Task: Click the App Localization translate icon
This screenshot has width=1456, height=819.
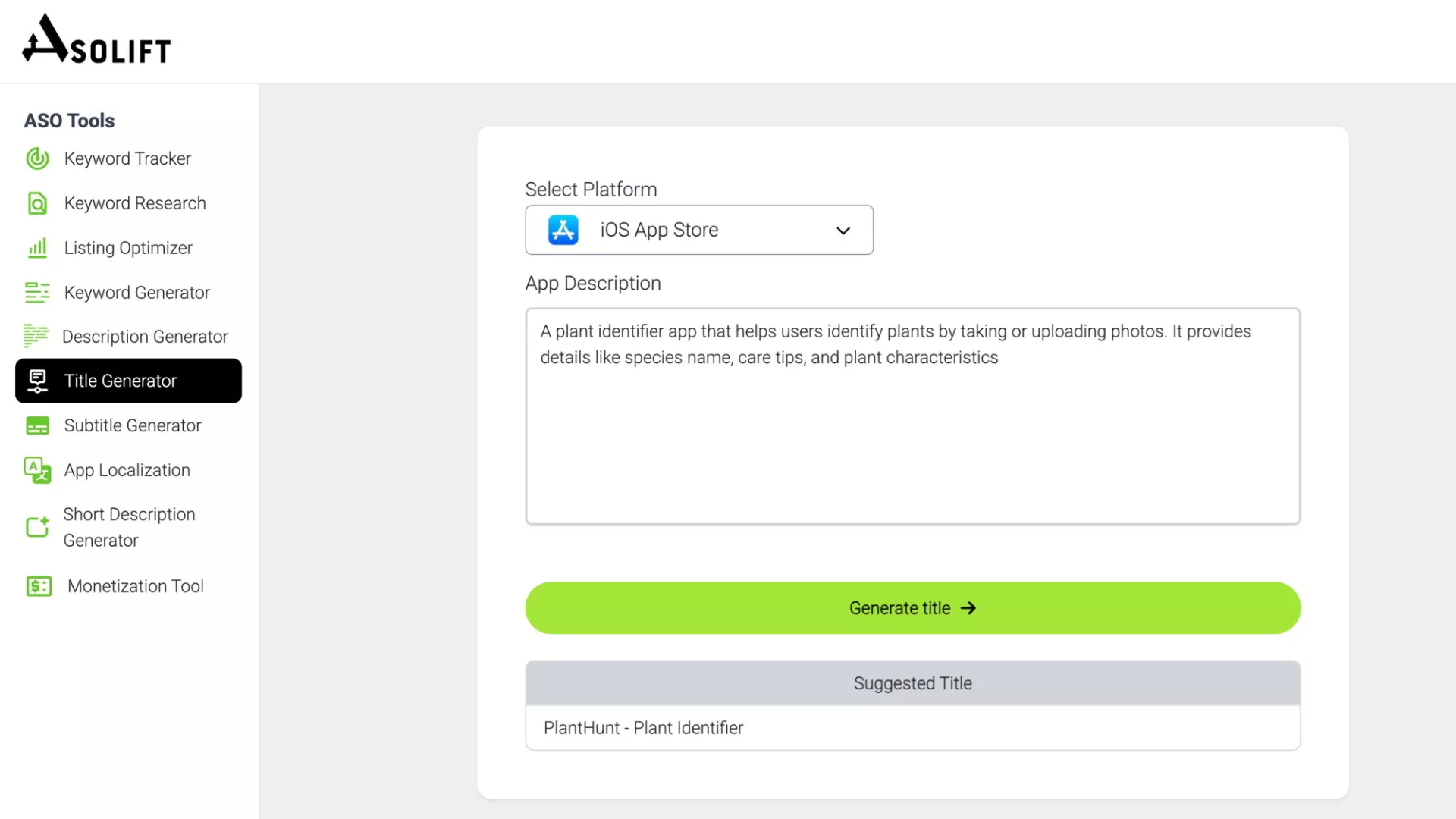Action: click(x=37, y=470)
